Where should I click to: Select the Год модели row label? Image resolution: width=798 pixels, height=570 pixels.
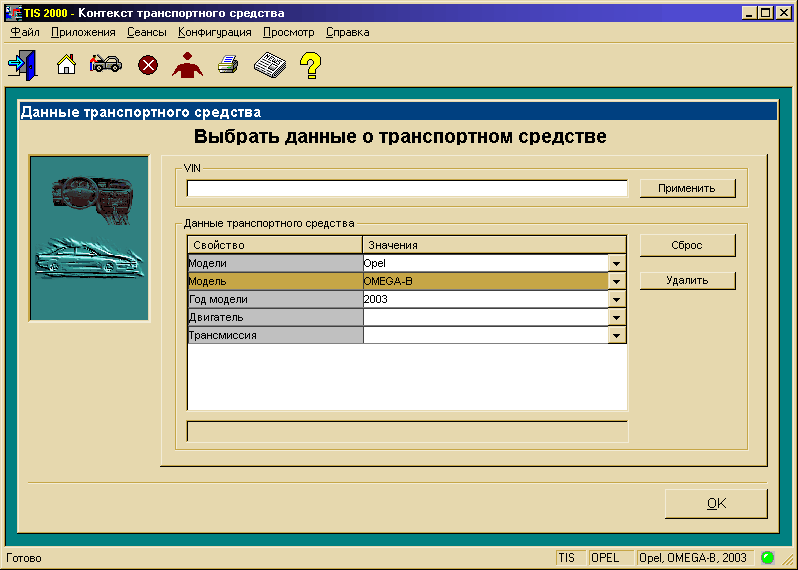pyautogui.click(x=275, y=299)
